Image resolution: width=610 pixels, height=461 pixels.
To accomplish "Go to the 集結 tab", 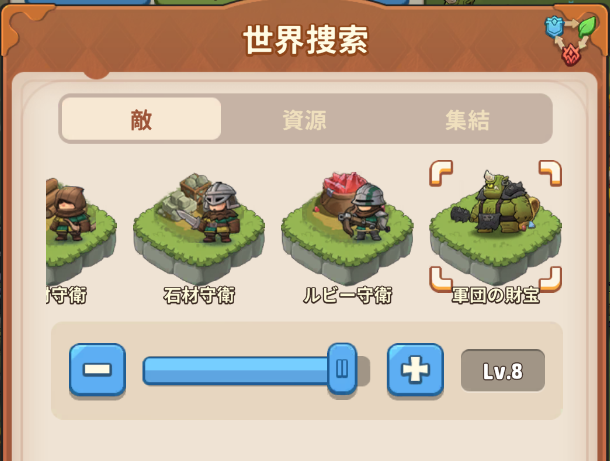I will click(x=467, y=119).
